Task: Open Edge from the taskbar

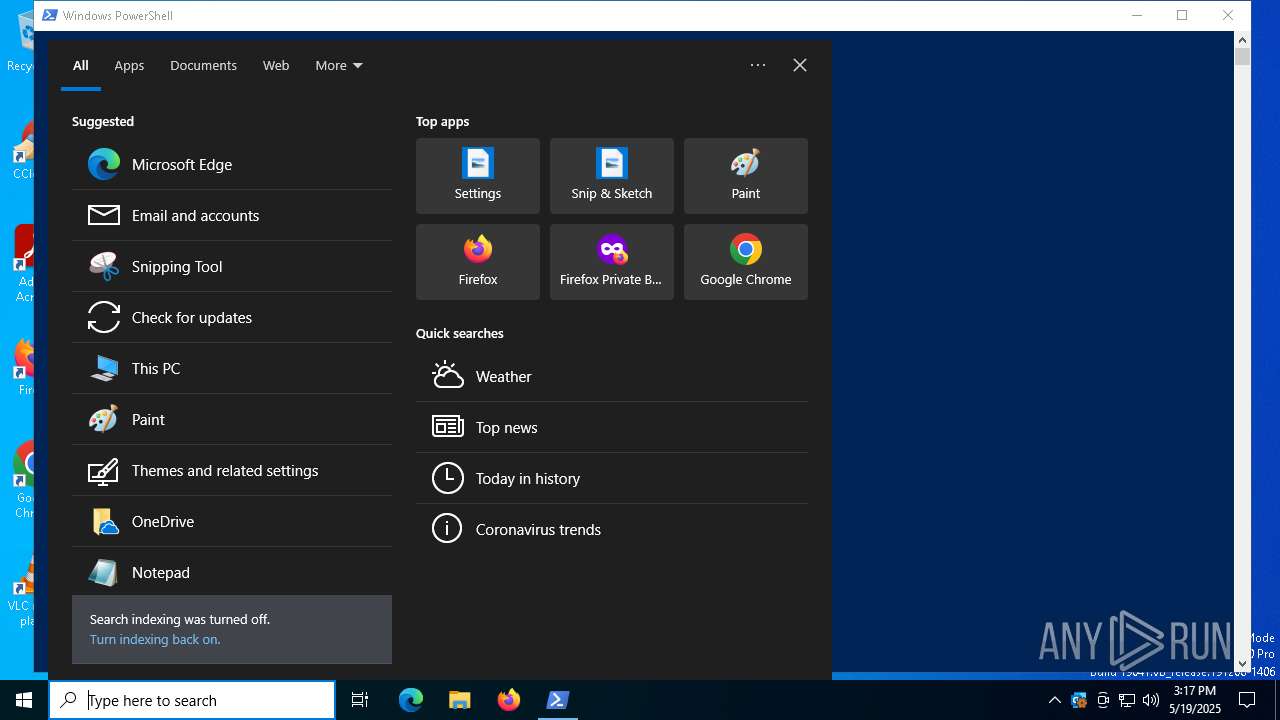Action: tap(411, 700)
